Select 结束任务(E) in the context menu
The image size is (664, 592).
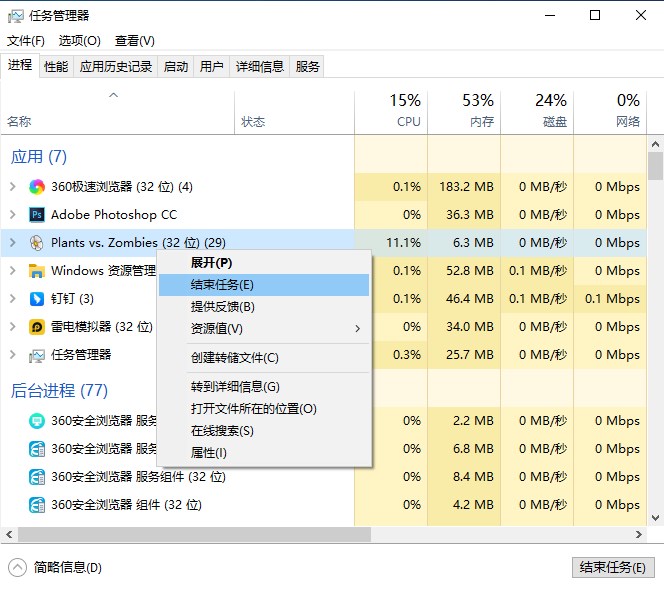tap(264, 285)
